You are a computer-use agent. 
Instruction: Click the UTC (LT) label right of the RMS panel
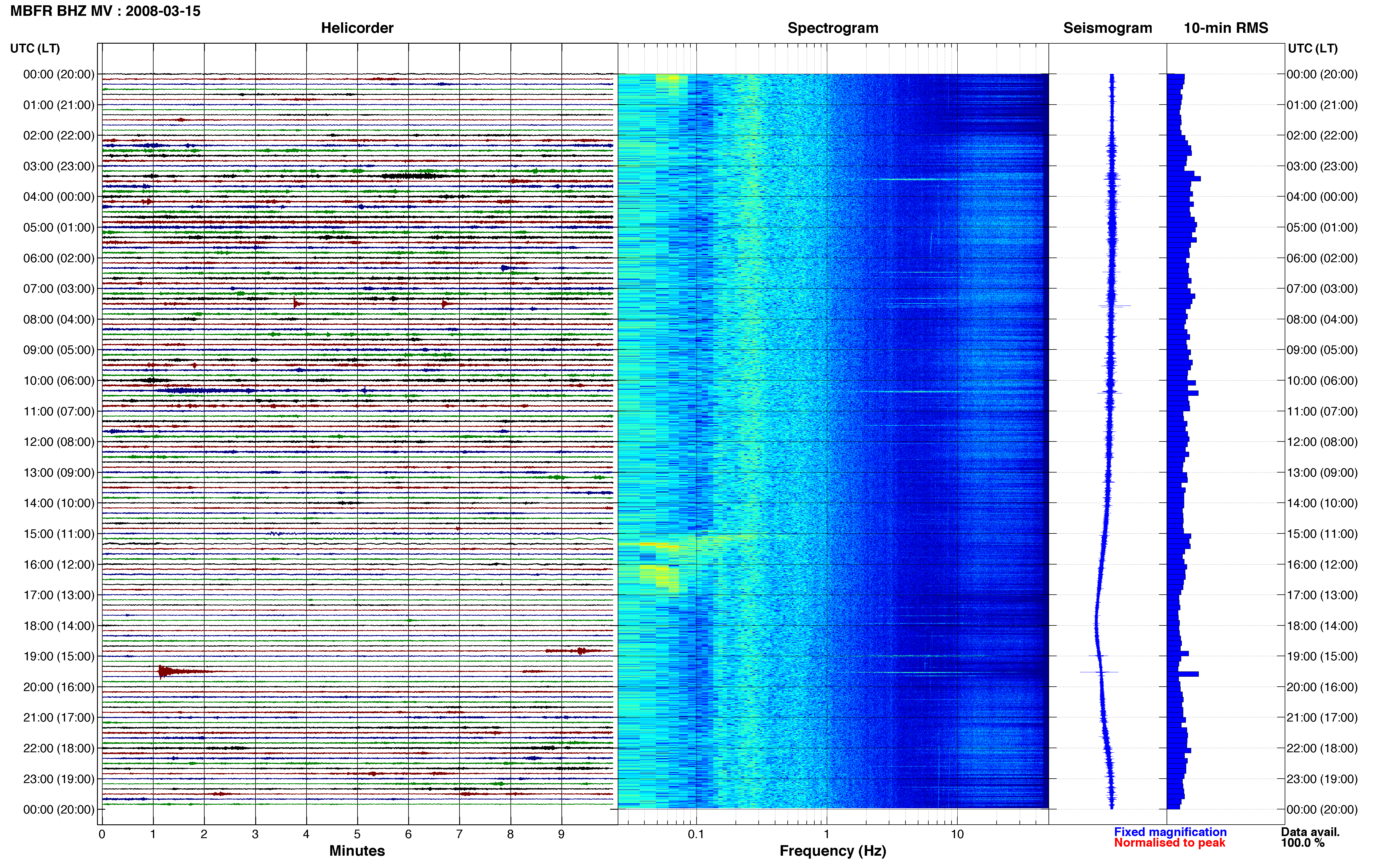[x=1313, y=48]
